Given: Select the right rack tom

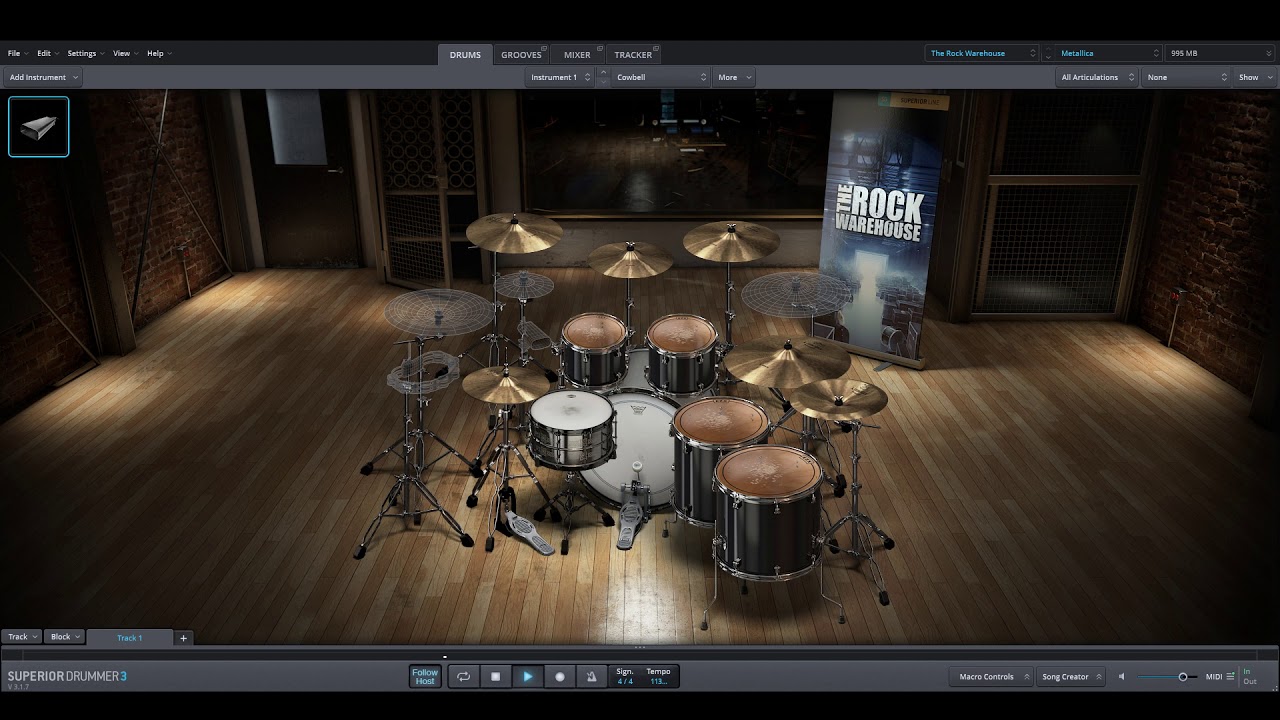Looking at the screenshot, I should (x=682, y=353).
